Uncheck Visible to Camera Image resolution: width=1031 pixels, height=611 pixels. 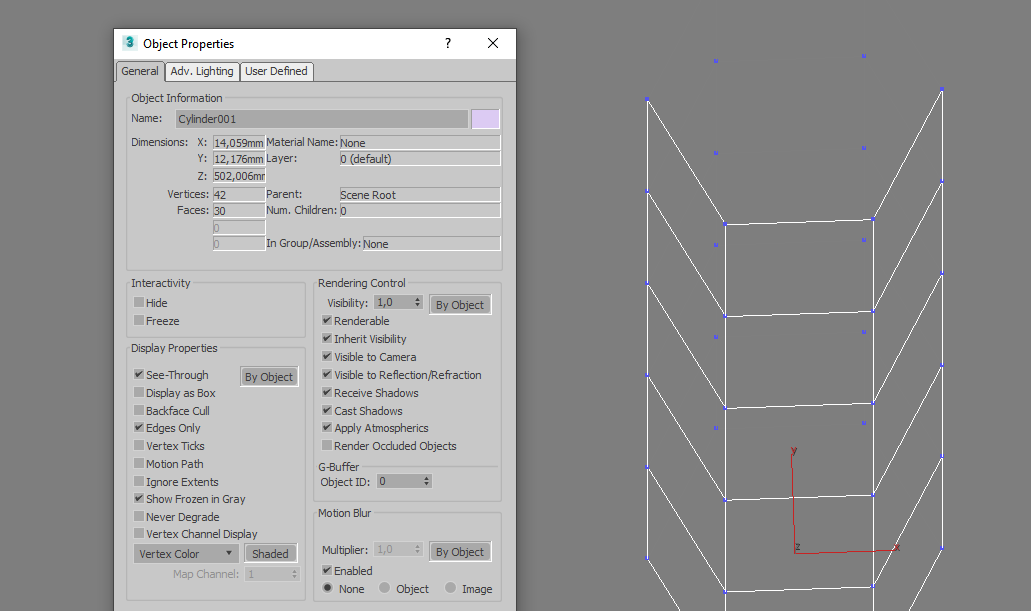click(x=327, y=356)
